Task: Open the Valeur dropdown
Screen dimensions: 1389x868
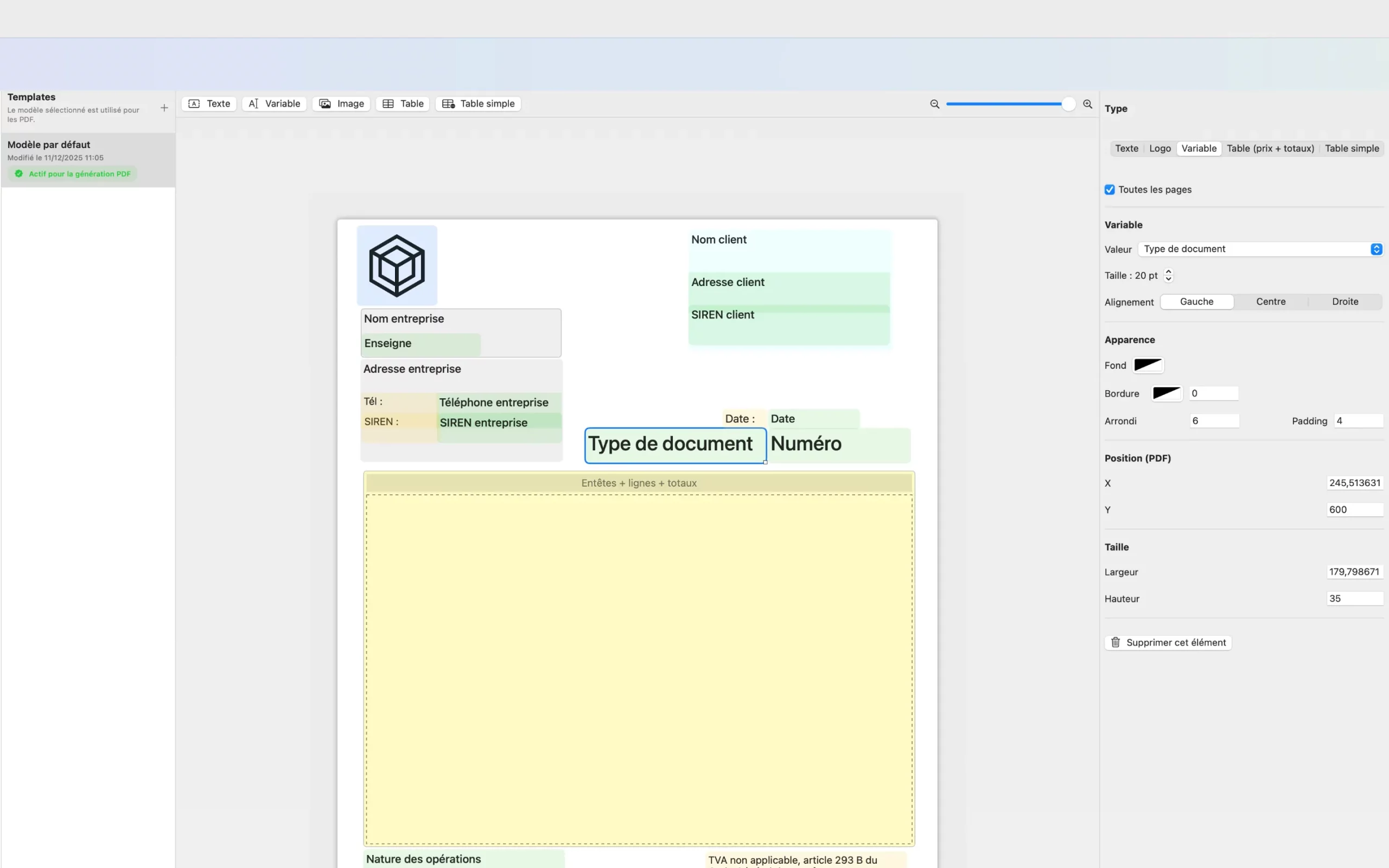Action: point(1260,249)
